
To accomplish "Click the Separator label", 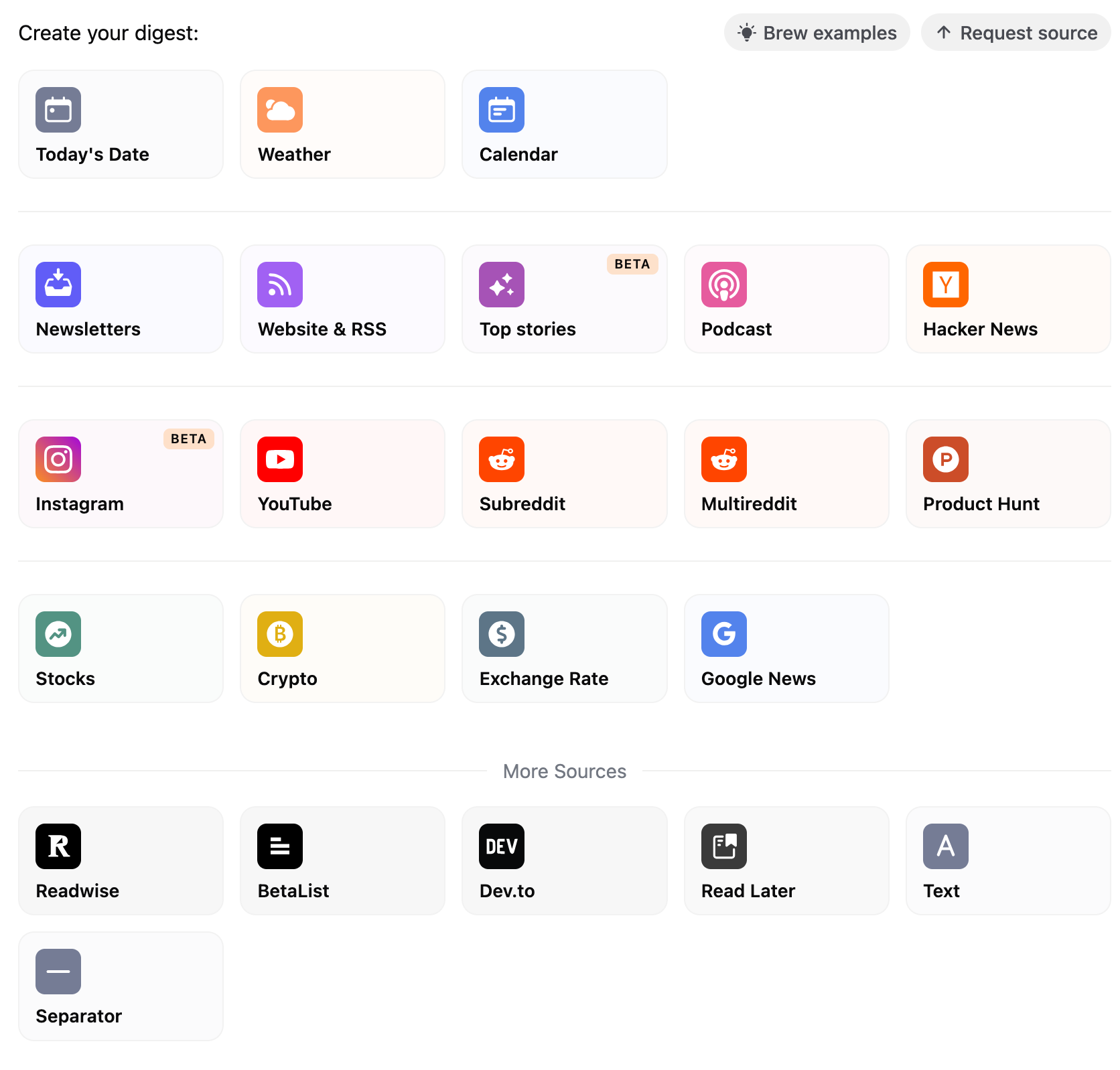I will [79, 1016].
